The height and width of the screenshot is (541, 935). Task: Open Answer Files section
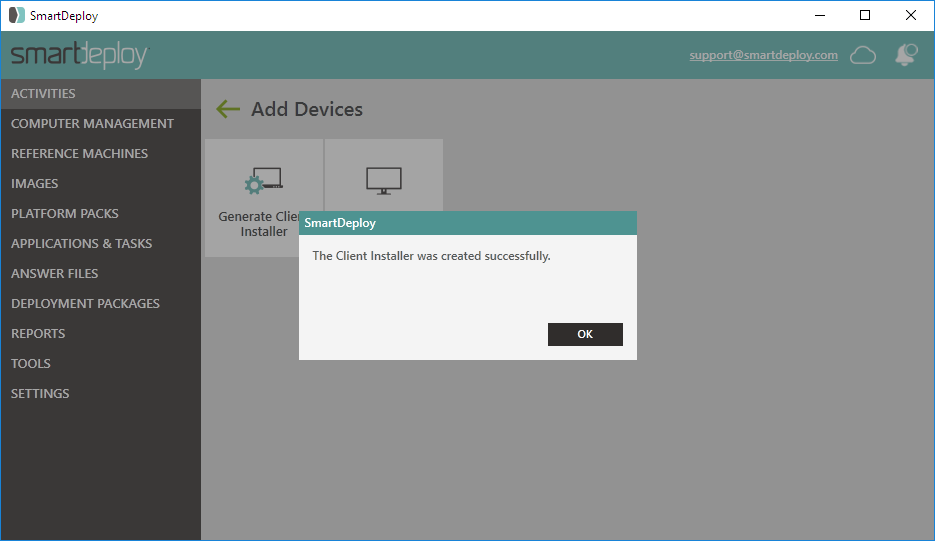click(101, 273)
